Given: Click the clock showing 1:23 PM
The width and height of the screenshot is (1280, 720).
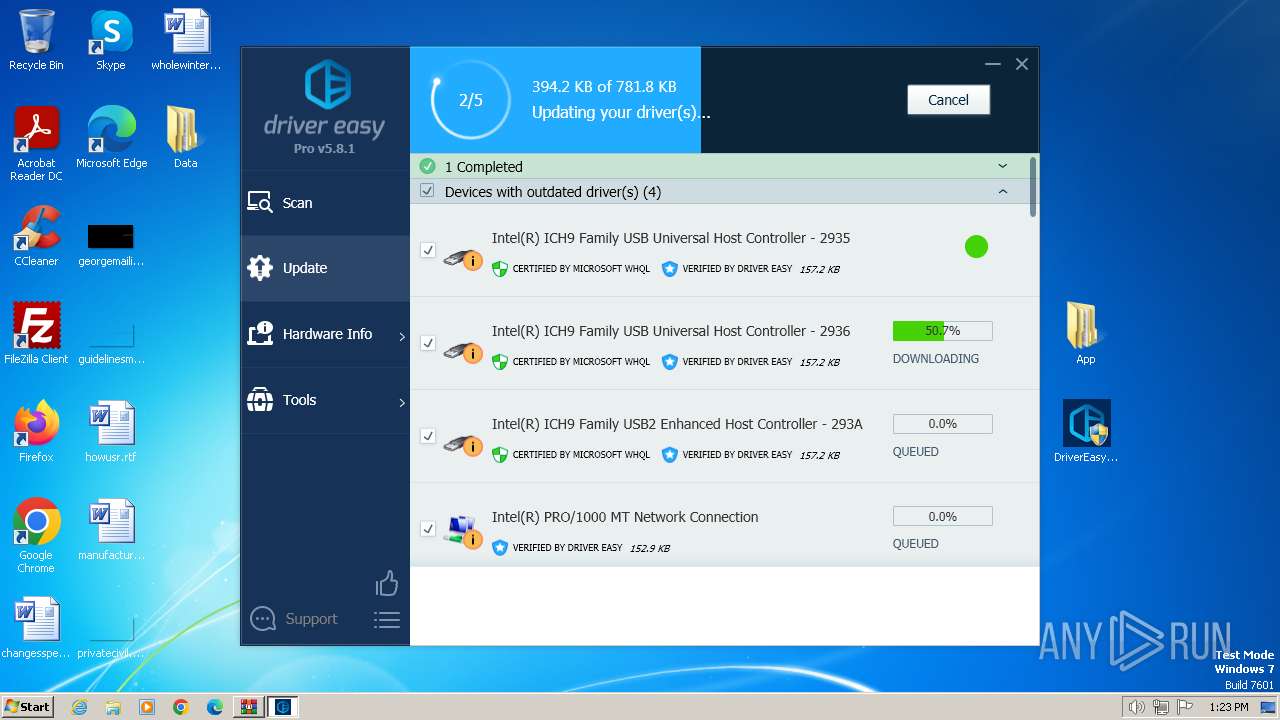Looking at the screenshot, I should click(1228, 707).
